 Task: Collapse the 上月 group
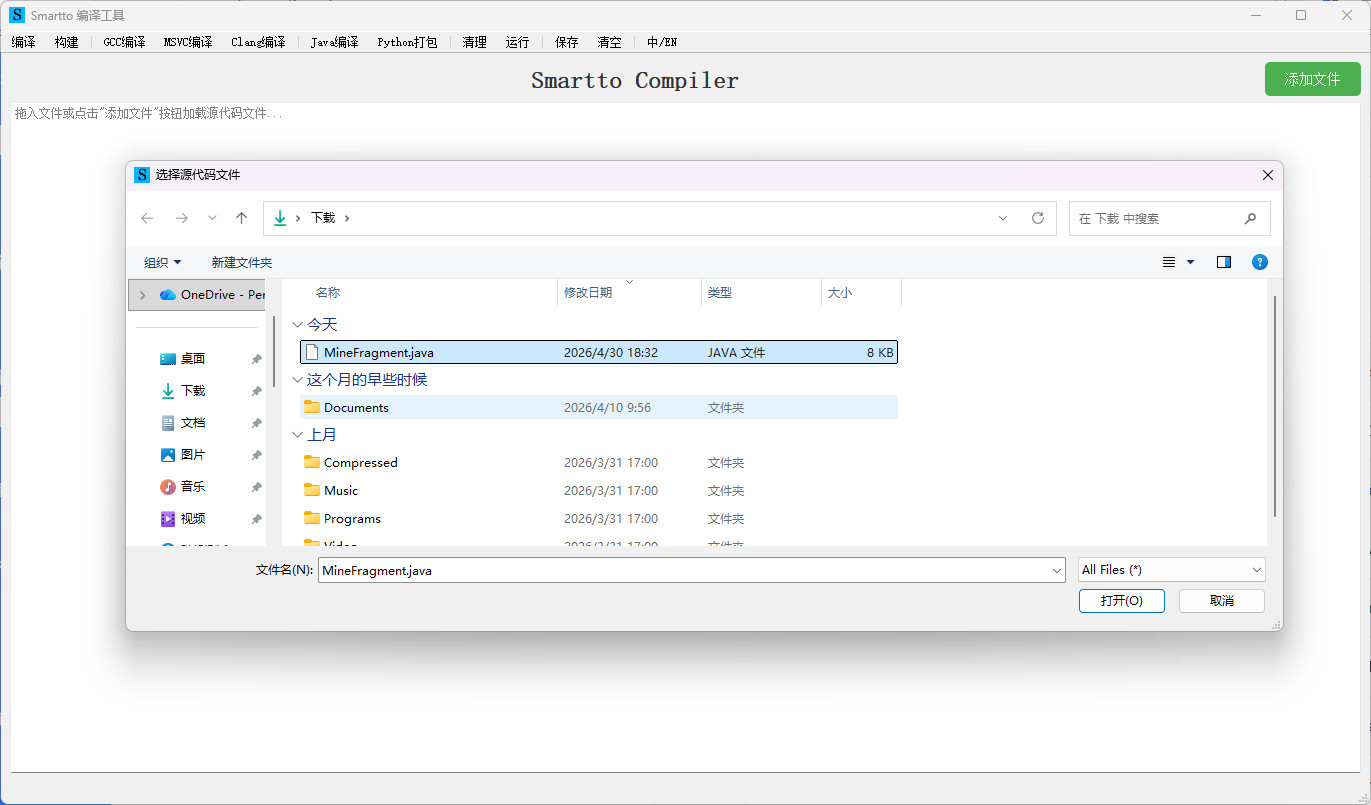coord(297,435)
